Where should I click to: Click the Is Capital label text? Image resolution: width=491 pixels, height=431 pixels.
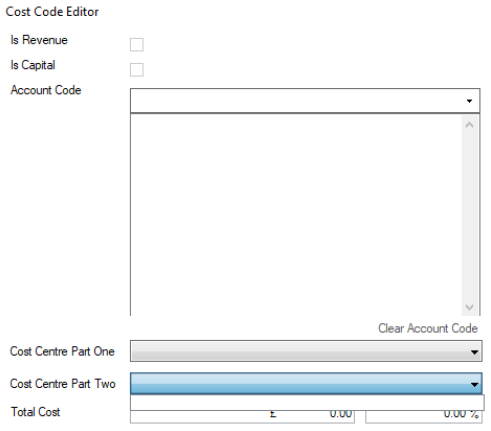[33, 65]
